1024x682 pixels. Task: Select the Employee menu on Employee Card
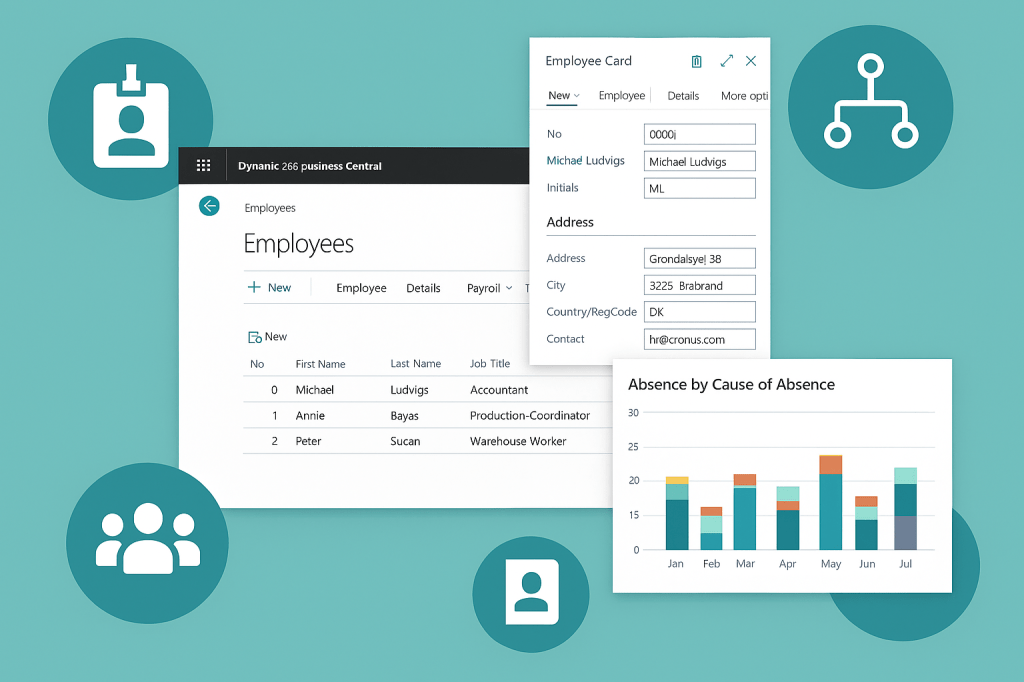[621, 95]
